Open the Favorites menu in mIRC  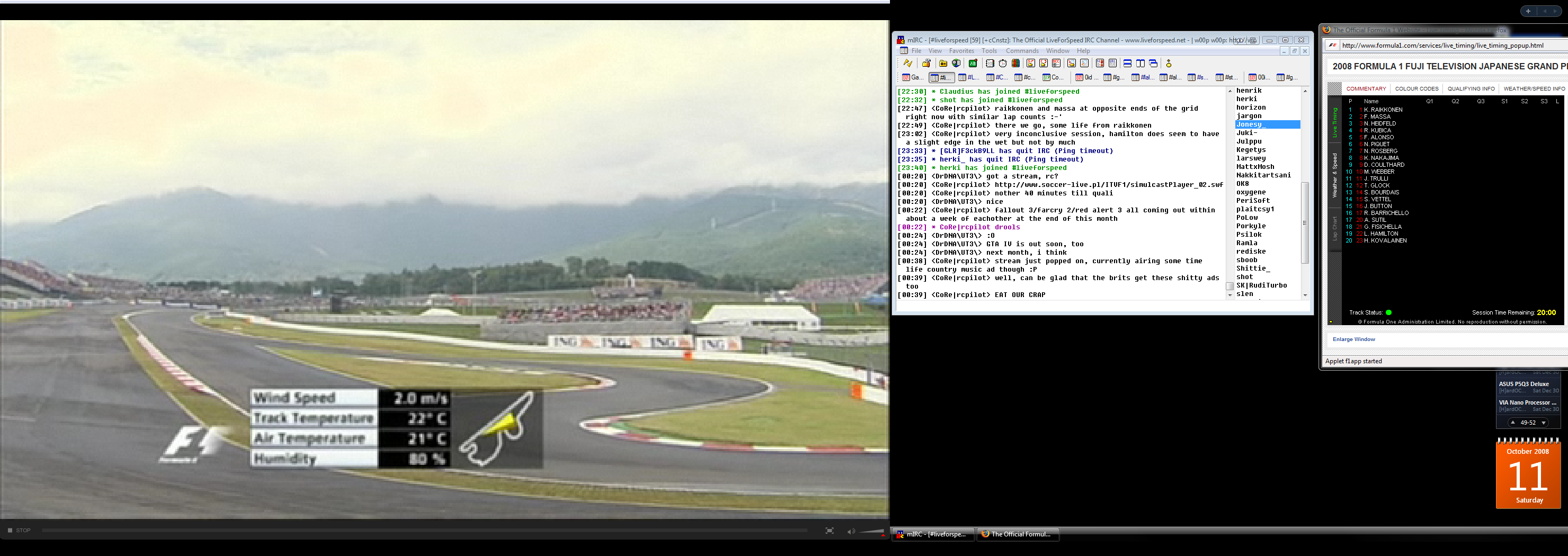[961, 51]
